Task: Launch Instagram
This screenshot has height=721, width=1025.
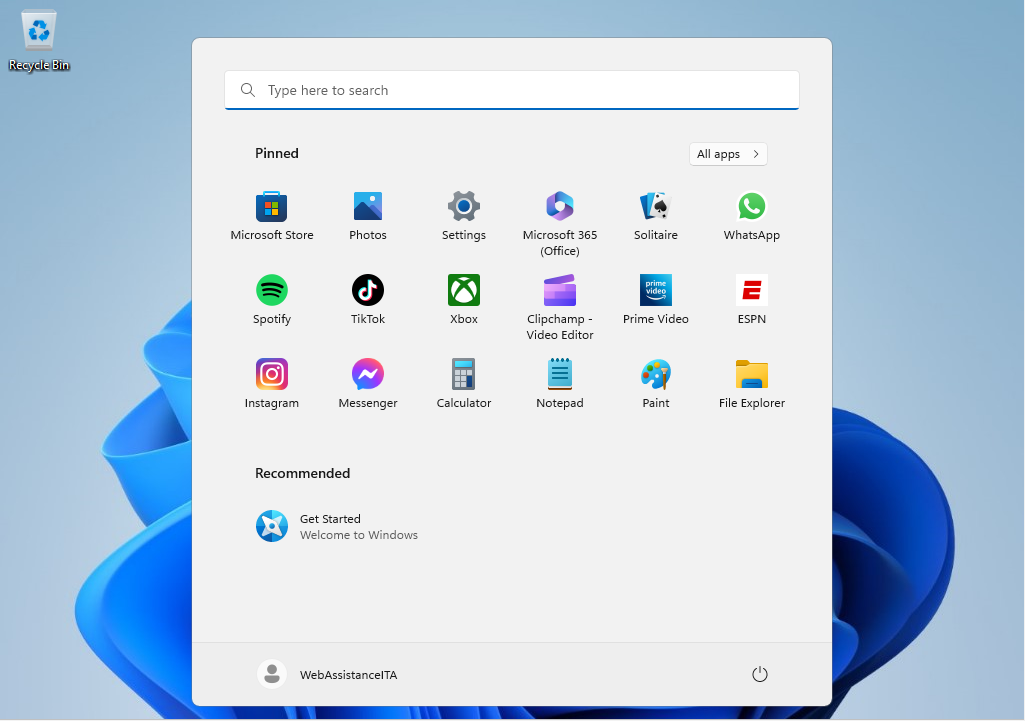Action: pos(271,384)
